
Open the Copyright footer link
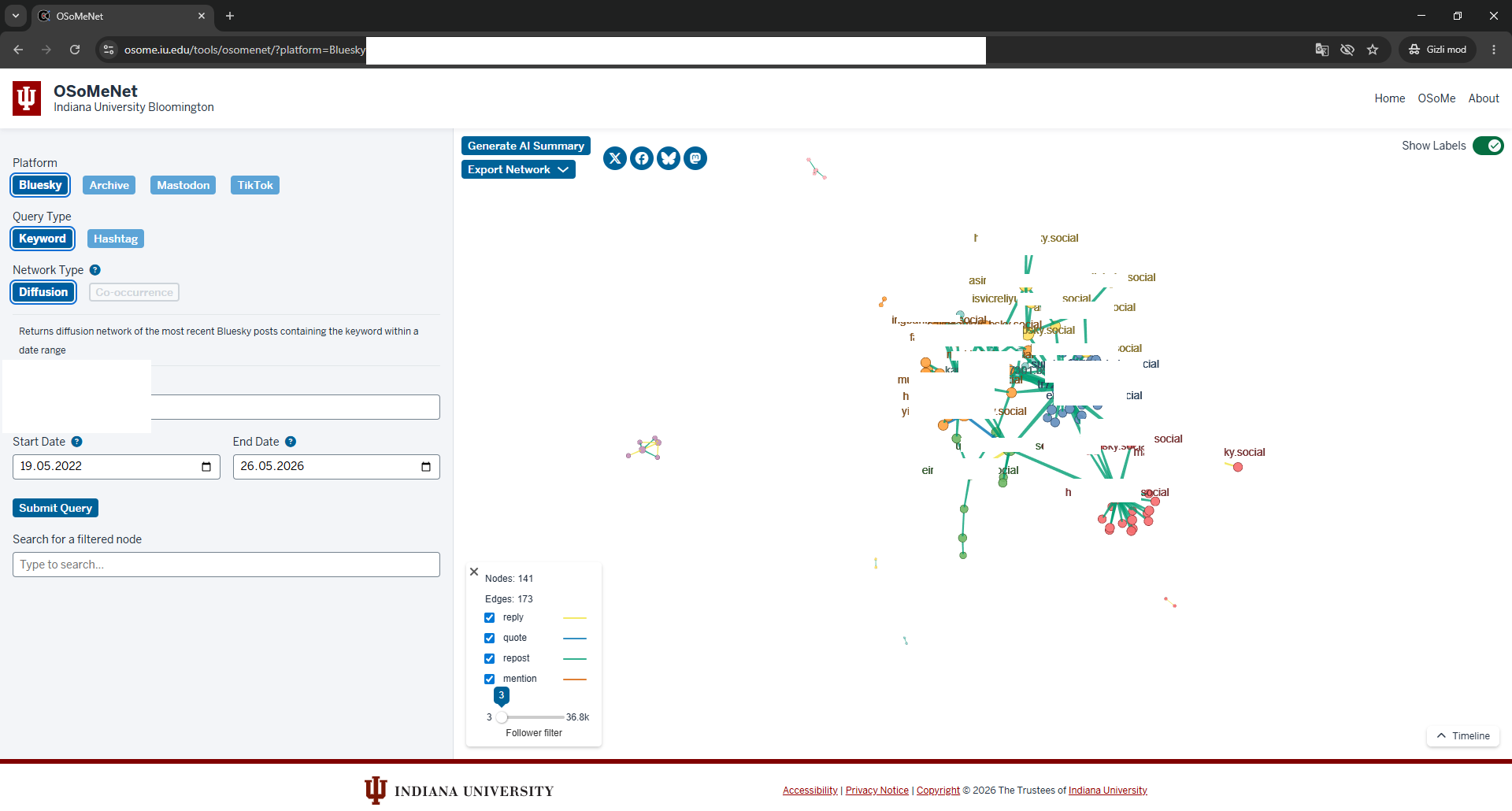pos(938,791)
